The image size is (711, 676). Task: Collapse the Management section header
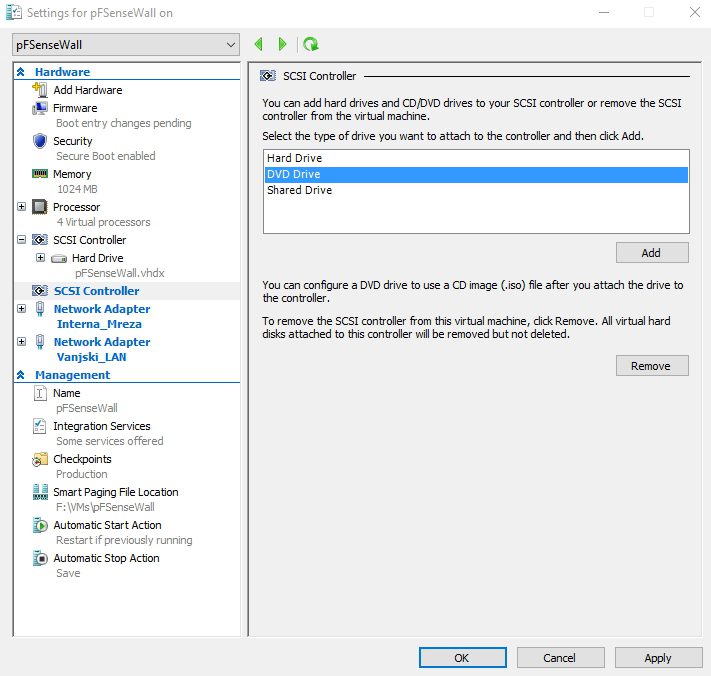[x=21, y=375]
